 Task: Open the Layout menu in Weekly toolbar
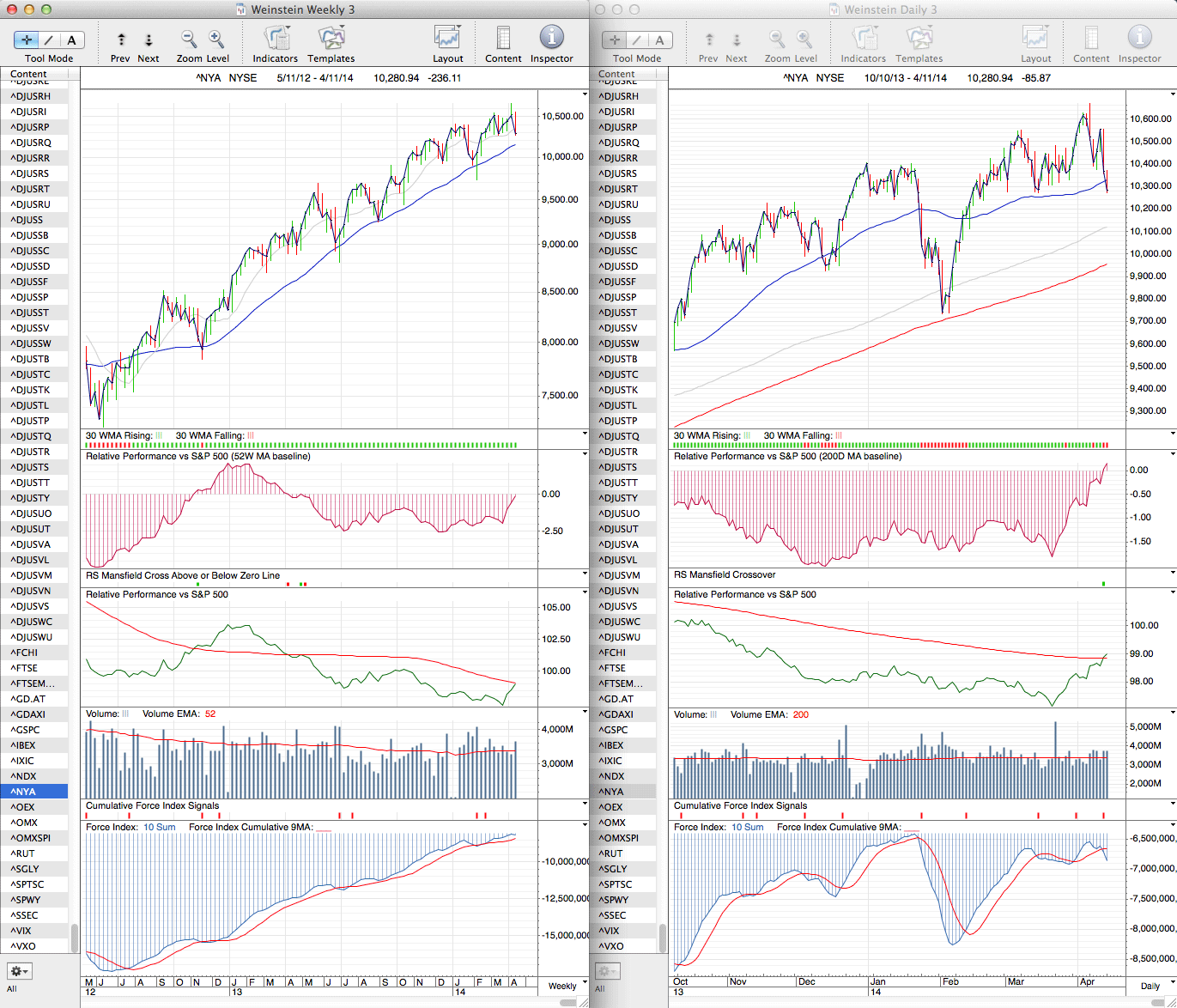(x=447, y=39)
